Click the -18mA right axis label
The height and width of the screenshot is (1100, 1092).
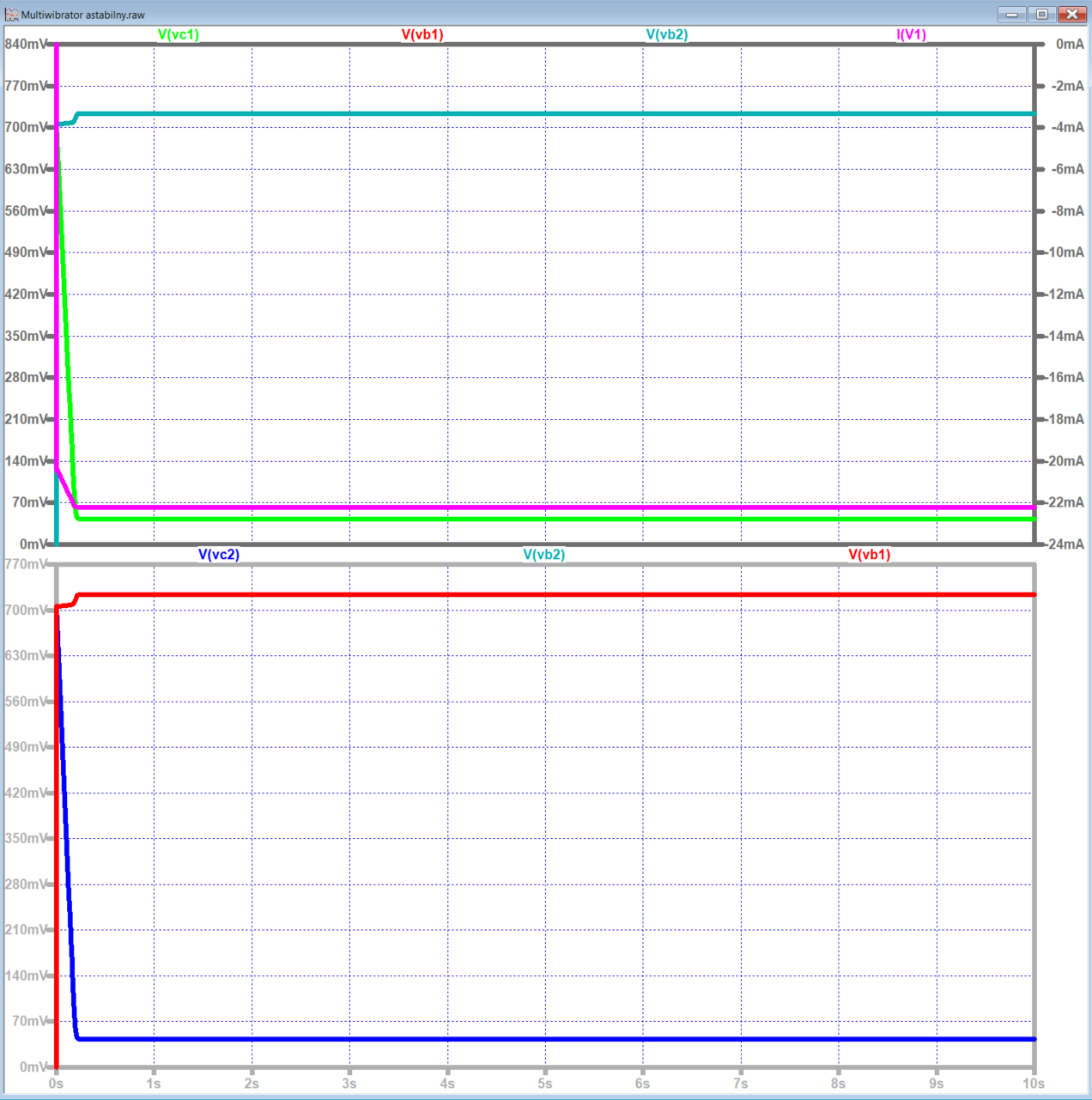1065,419
